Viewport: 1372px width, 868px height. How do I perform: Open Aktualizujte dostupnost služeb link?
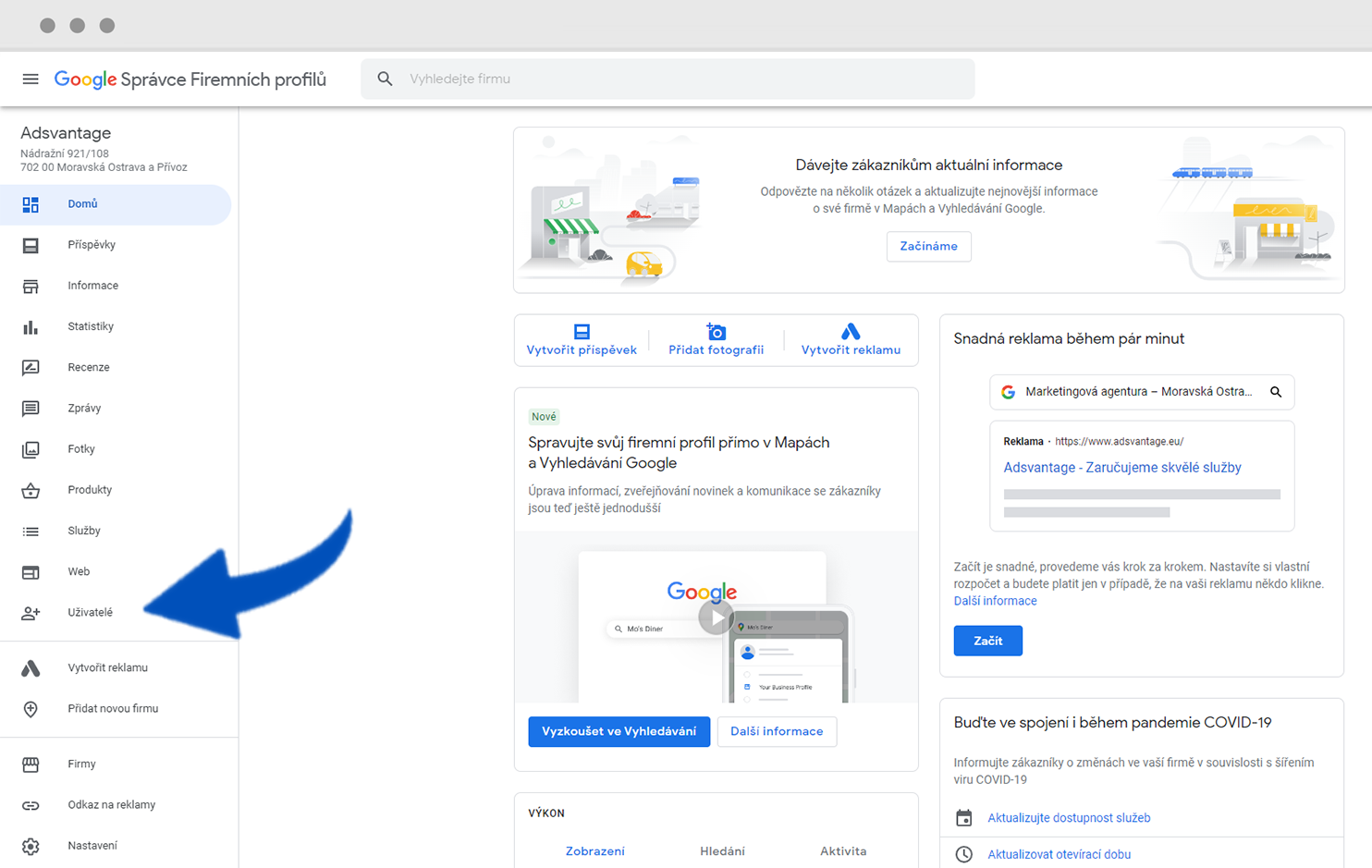[1069, 818]
